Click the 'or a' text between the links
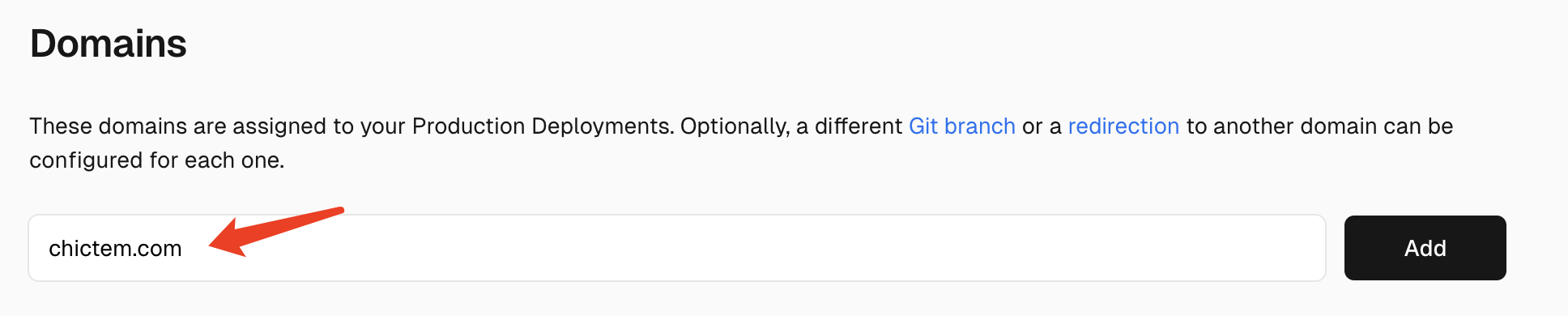This screenshot has width=1568, height=316. pos(1042,126)
